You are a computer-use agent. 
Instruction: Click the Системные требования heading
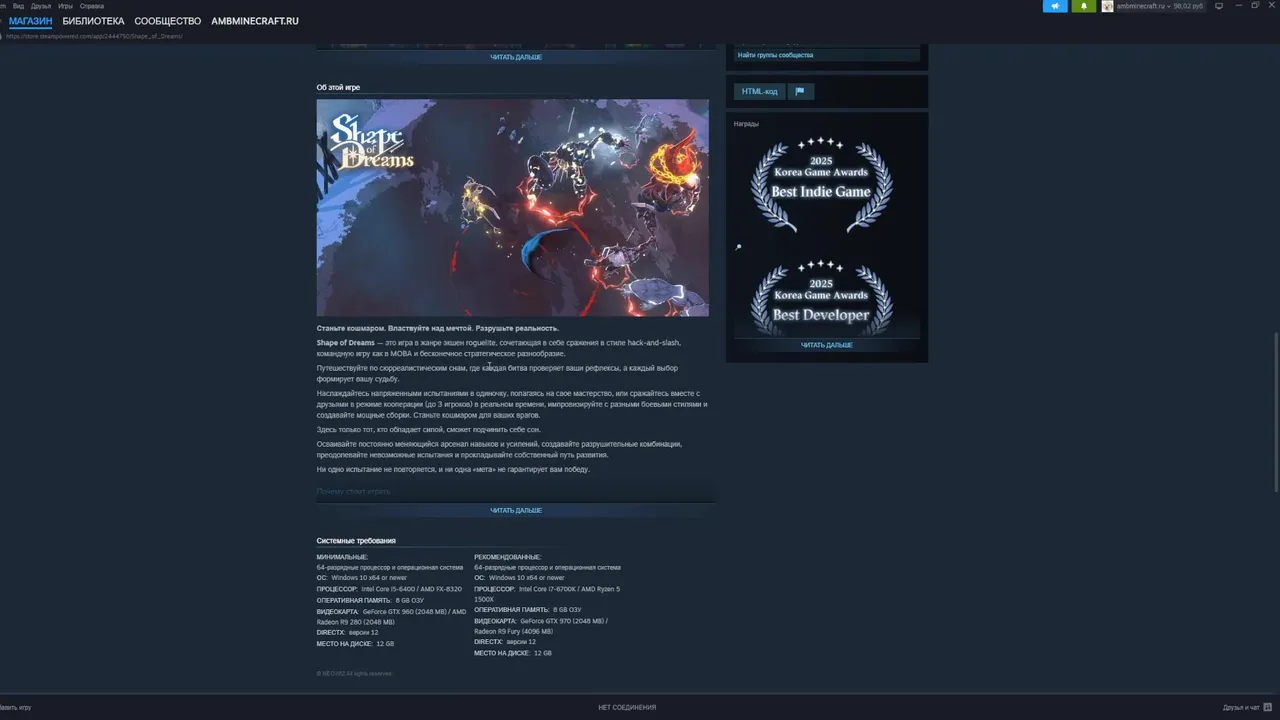(356, 541)
